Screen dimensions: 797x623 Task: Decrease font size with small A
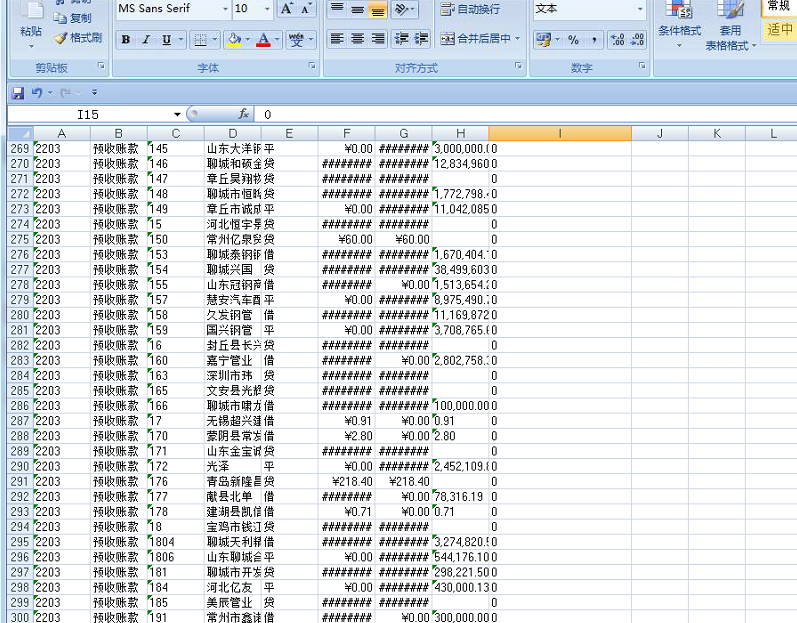tap(305, 9)
